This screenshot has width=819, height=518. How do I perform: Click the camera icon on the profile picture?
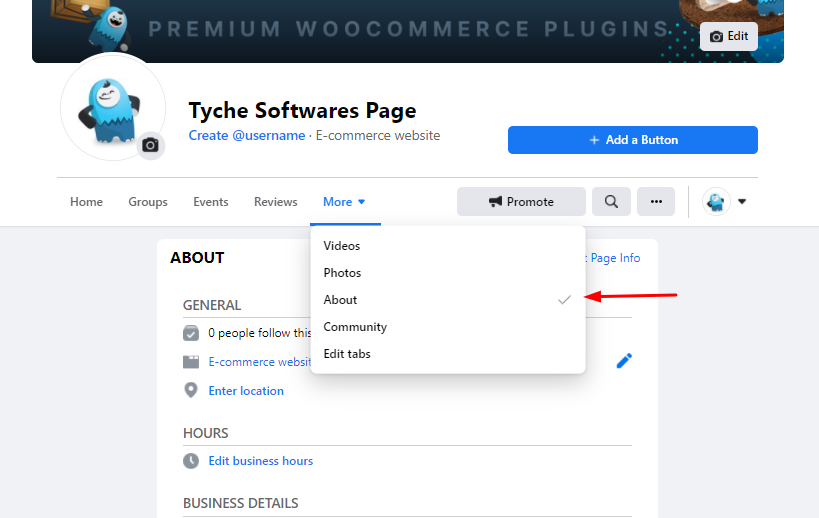(x=150, y=145)
